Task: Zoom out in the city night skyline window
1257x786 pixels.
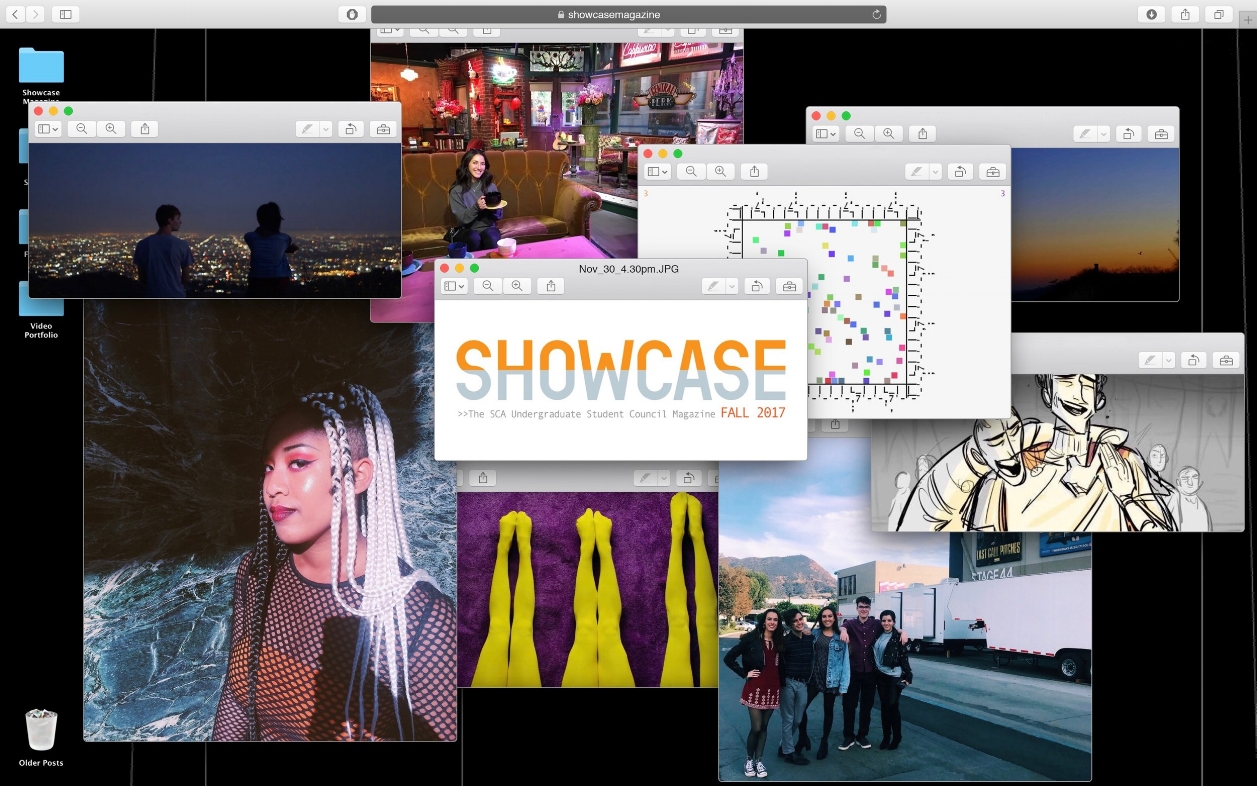Action: coord(82,129)
